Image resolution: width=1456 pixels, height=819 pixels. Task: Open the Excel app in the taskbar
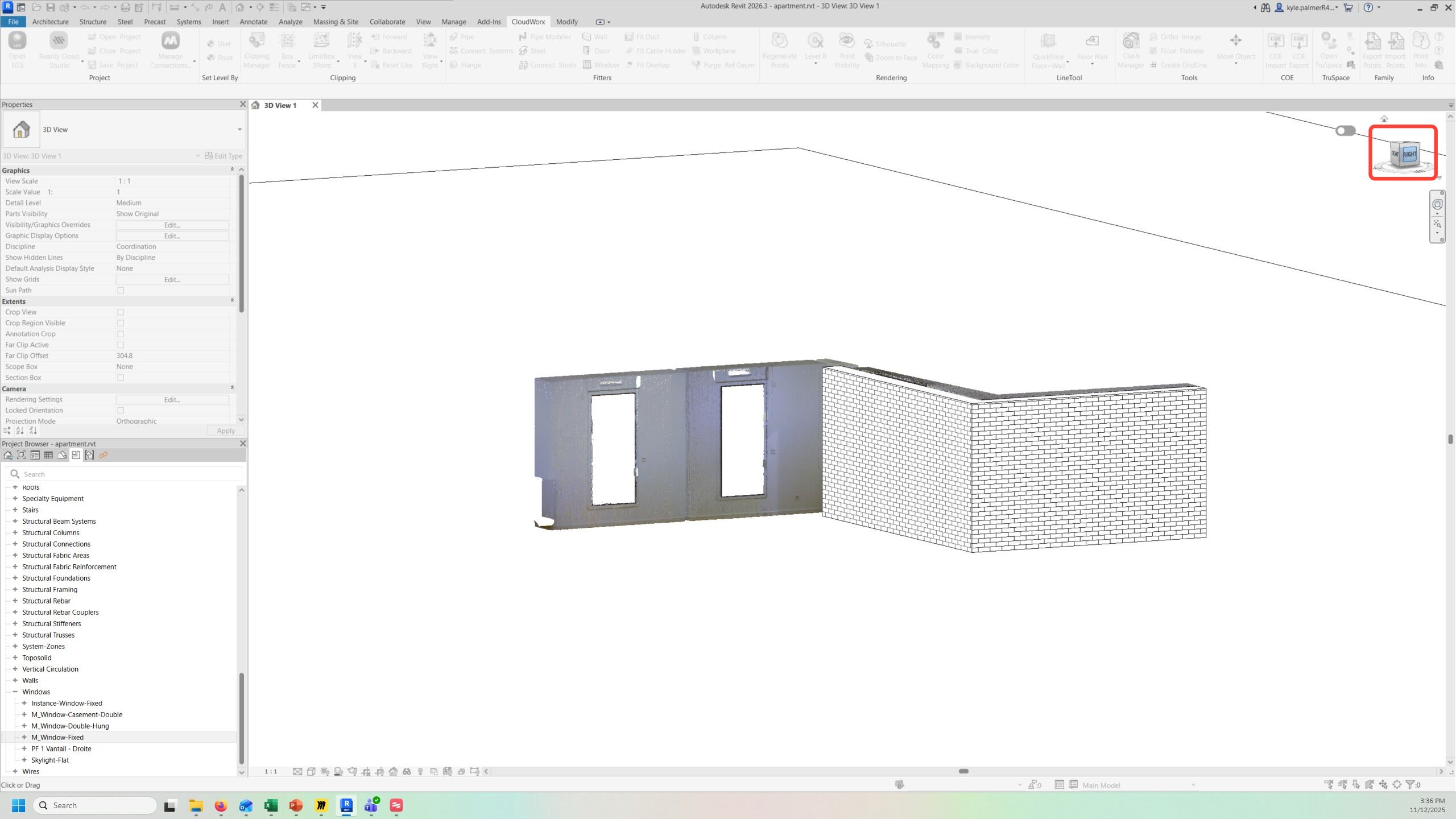tap(271, 805)
